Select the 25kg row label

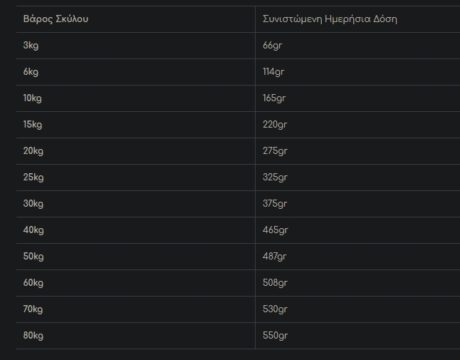[x=33, y=177]
